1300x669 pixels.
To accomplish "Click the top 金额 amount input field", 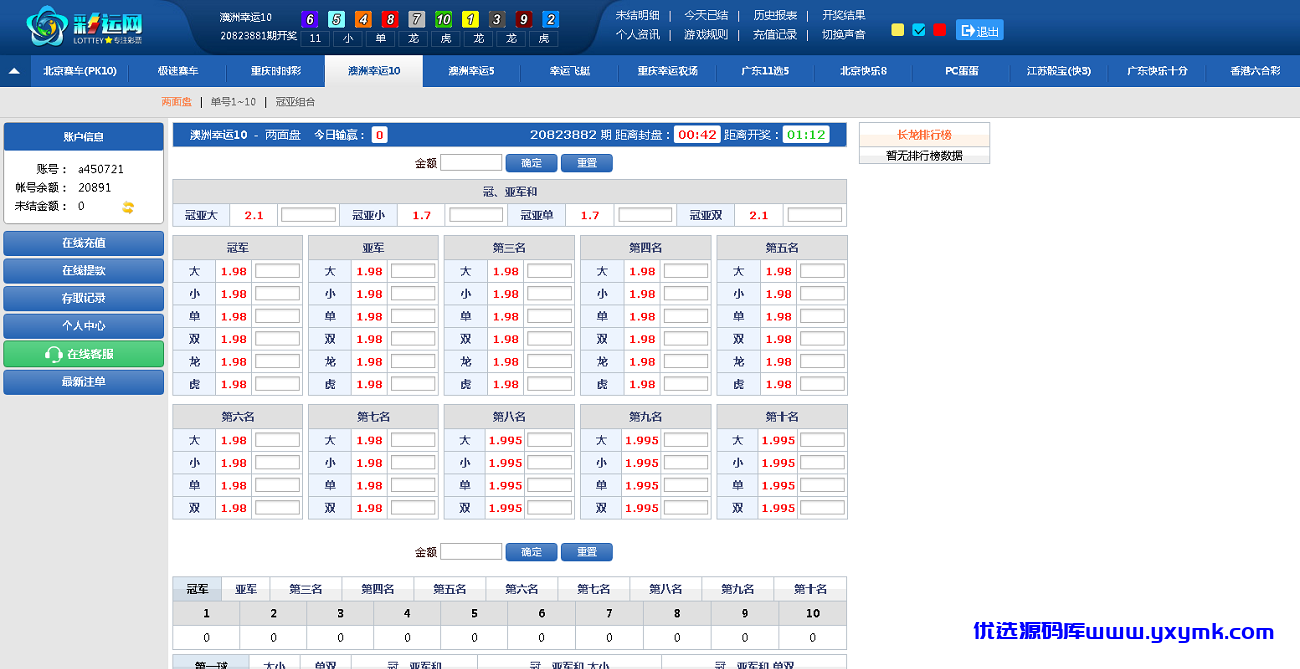I will coord(471,163).
